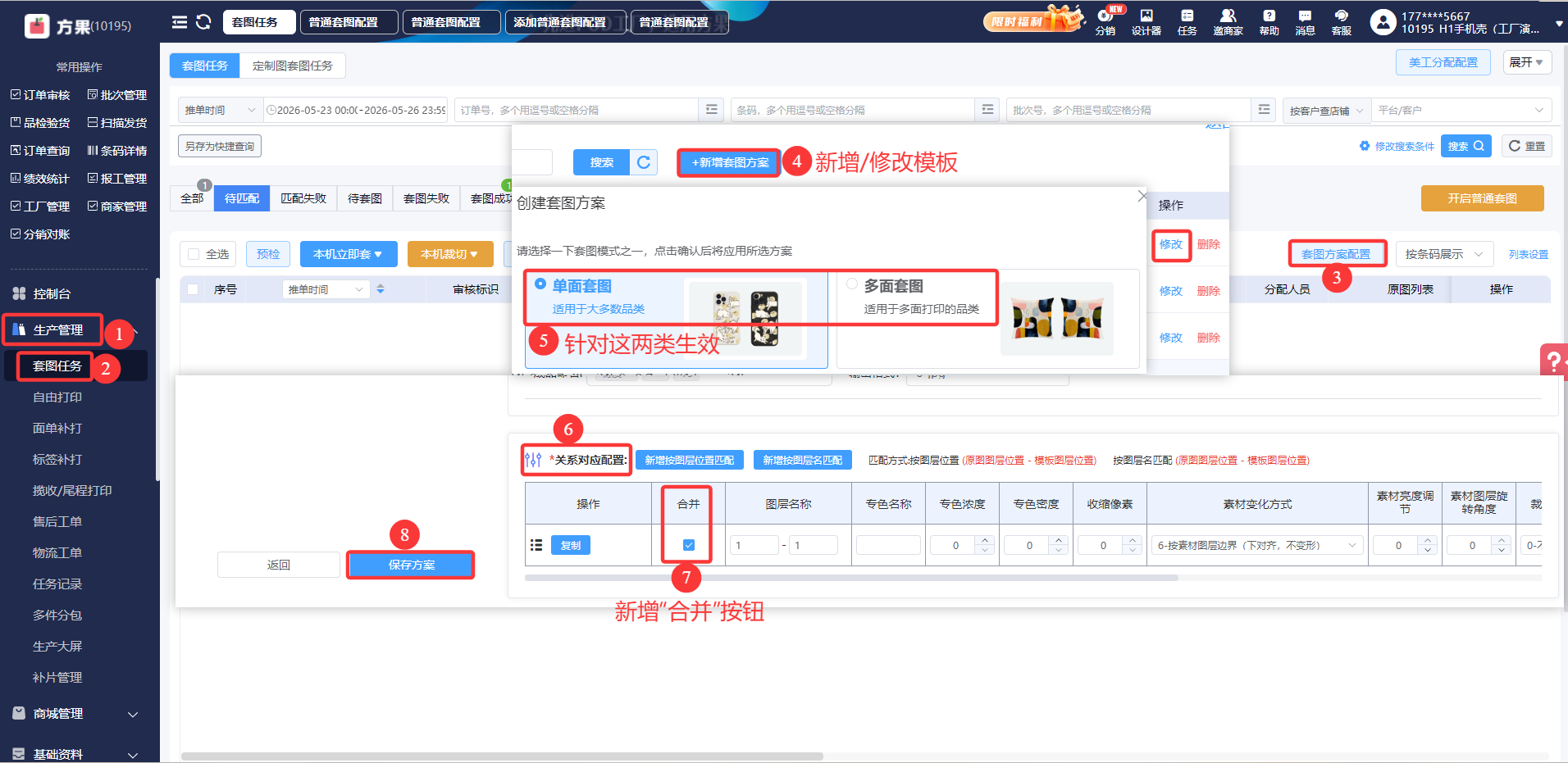Click the user avatar icon

(1383, 22)
